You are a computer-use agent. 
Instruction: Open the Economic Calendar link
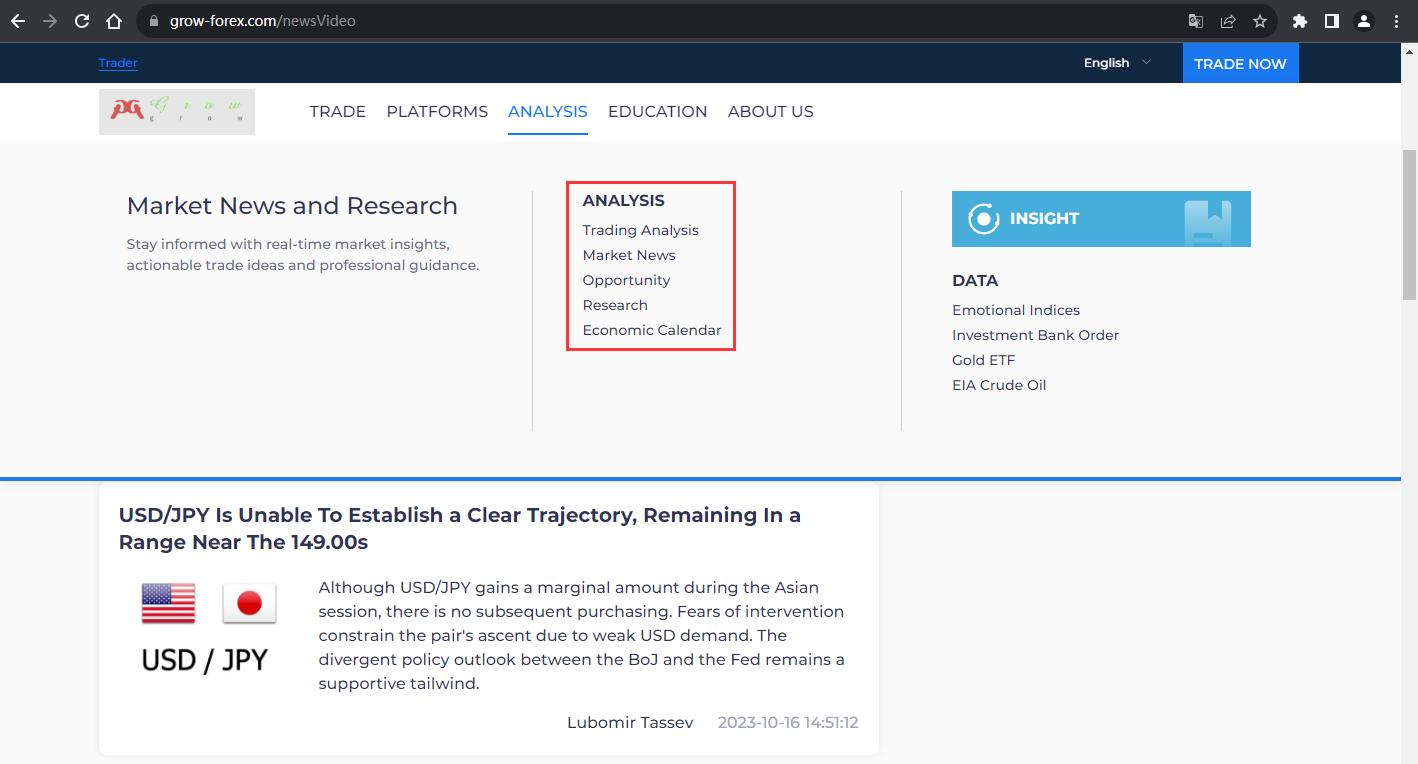[652, 330]
